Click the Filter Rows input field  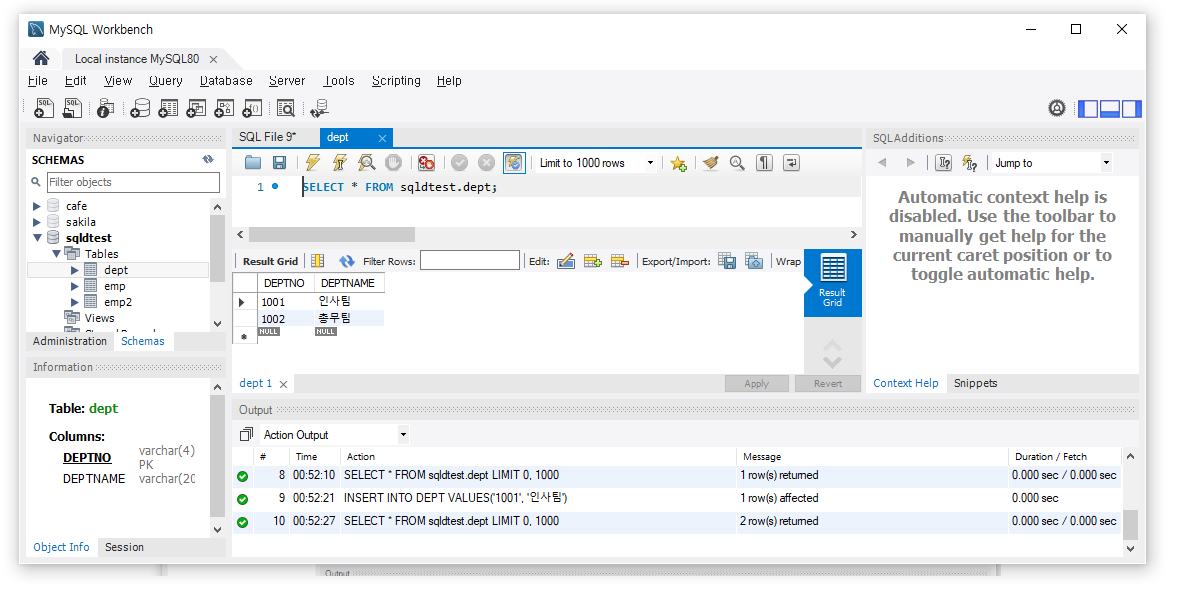coord(470,261)
